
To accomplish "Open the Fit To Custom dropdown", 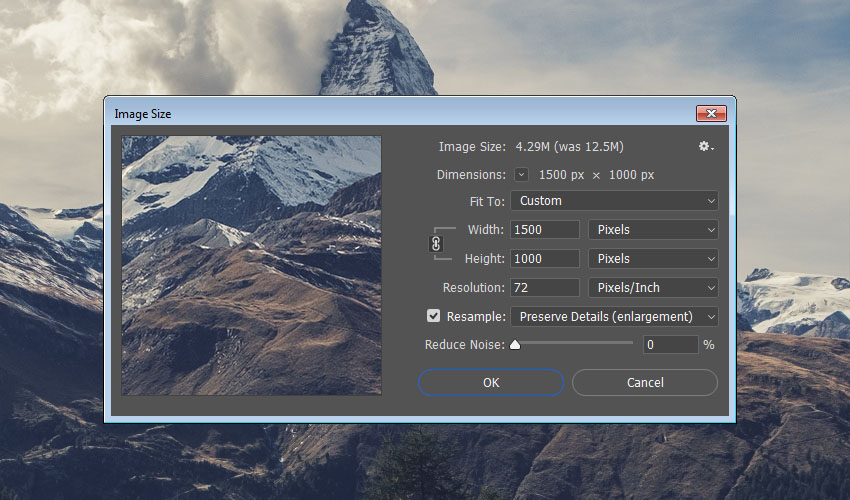I will click(x=614, y=201).
